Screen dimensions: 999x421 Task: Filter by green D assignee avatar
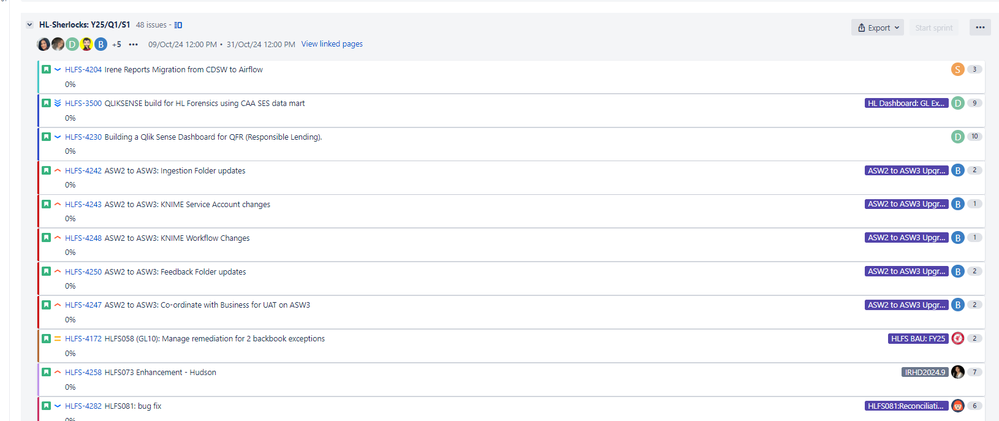(x=72, y=44)
